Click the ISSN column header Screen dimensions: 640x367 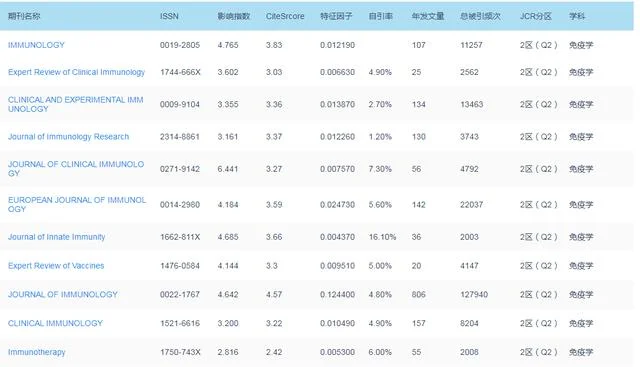(x=169, y=16)
